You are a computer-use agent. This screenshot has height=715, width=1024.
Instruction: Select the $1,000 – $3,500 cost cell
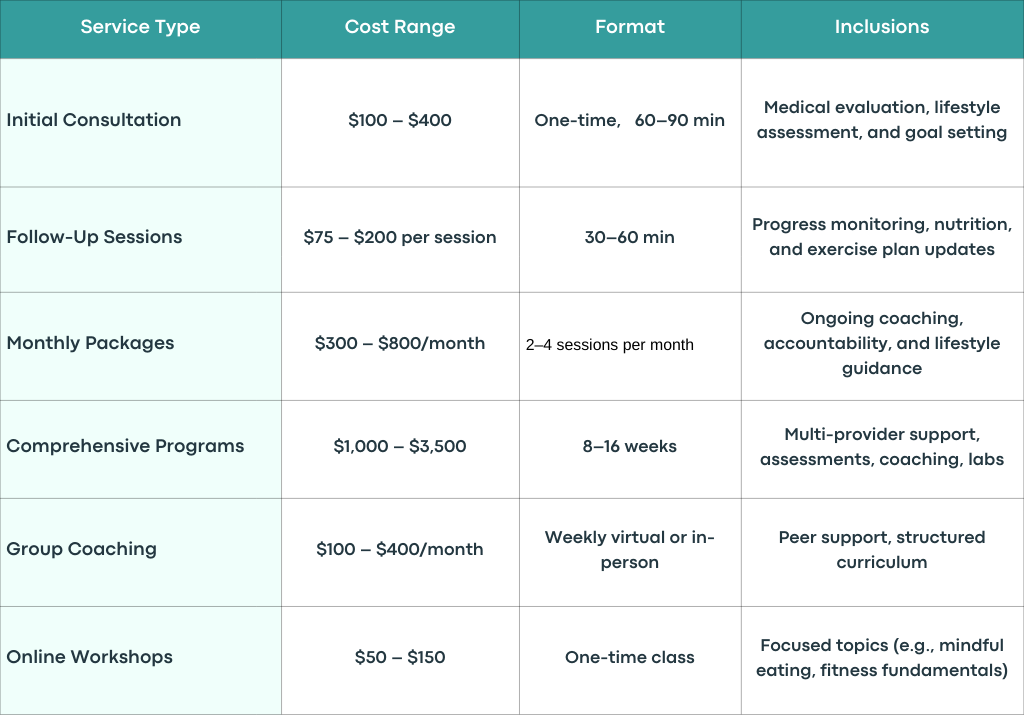400,449
